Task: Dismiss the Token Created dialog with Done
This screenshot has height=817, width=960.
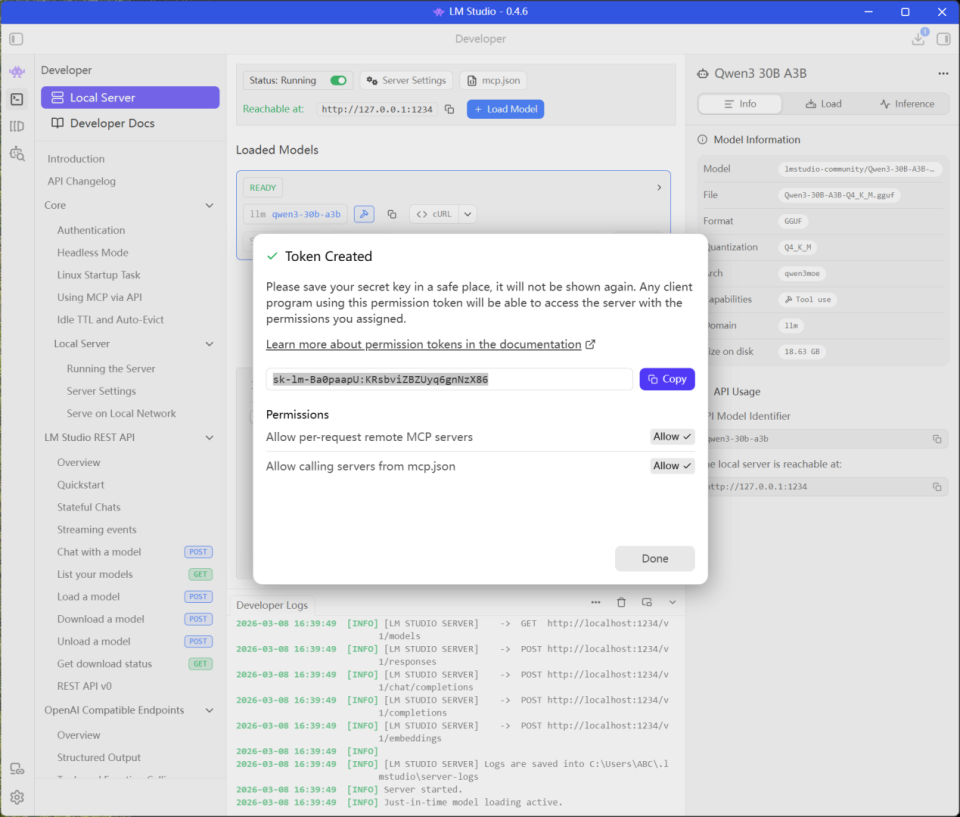Action: [x=654, y=559]
